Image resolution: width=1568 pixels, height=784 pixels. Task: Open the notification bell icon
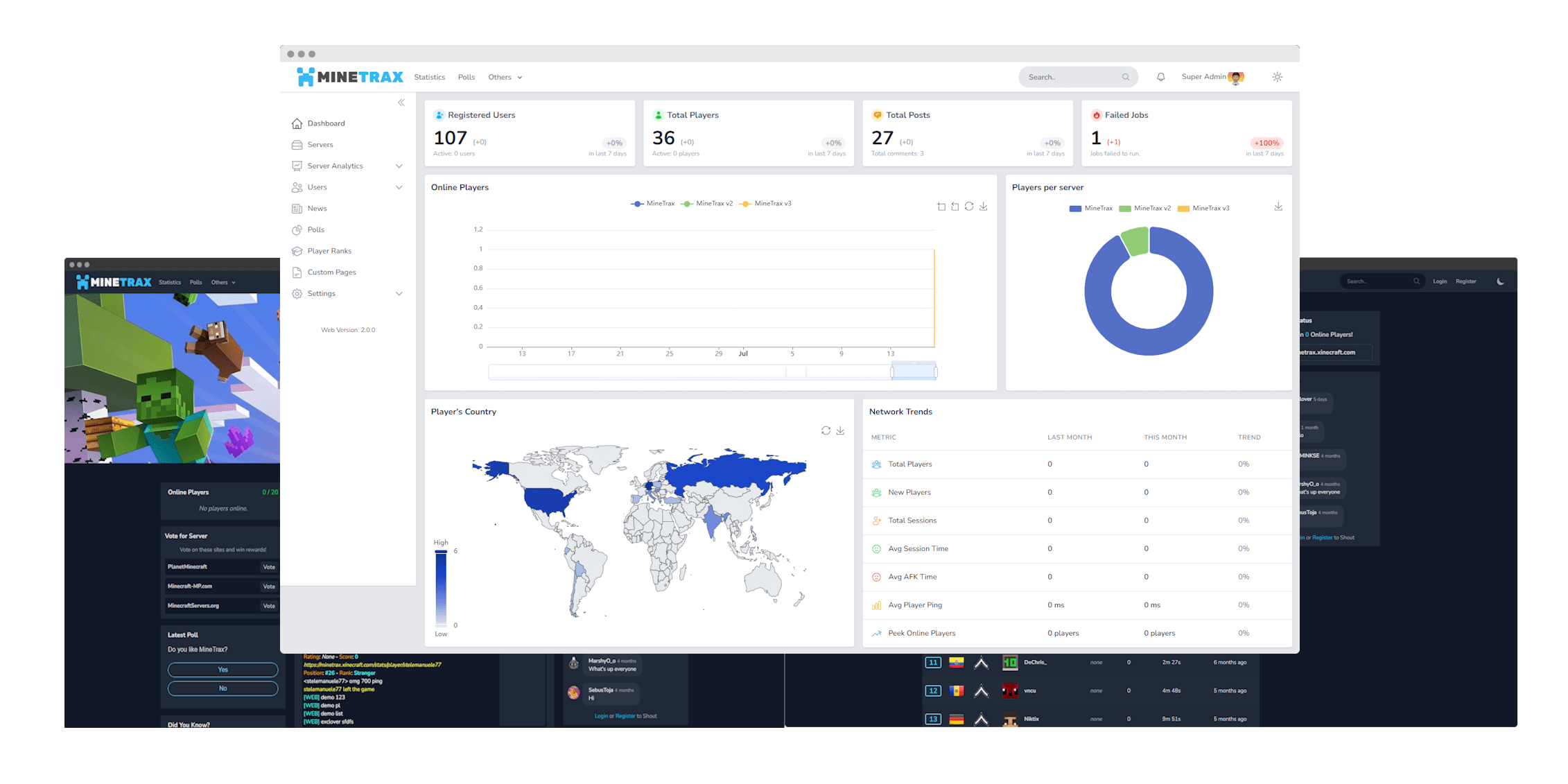click(x=1160, y=77)
